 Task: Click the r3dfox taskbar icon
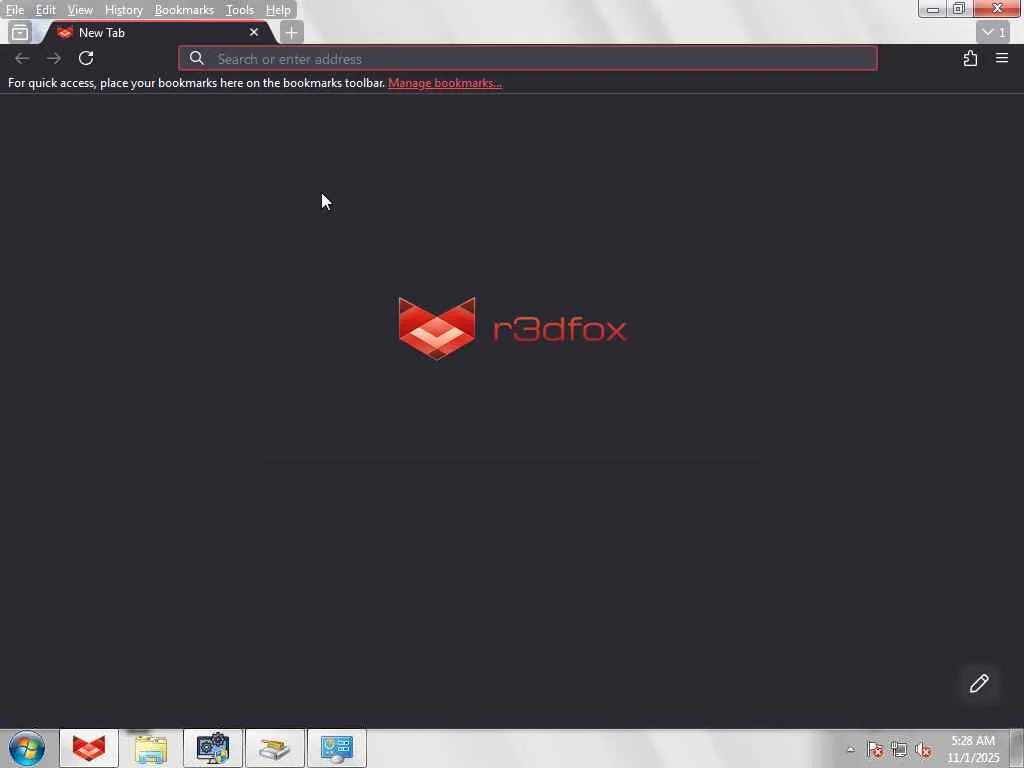(89, 748)
